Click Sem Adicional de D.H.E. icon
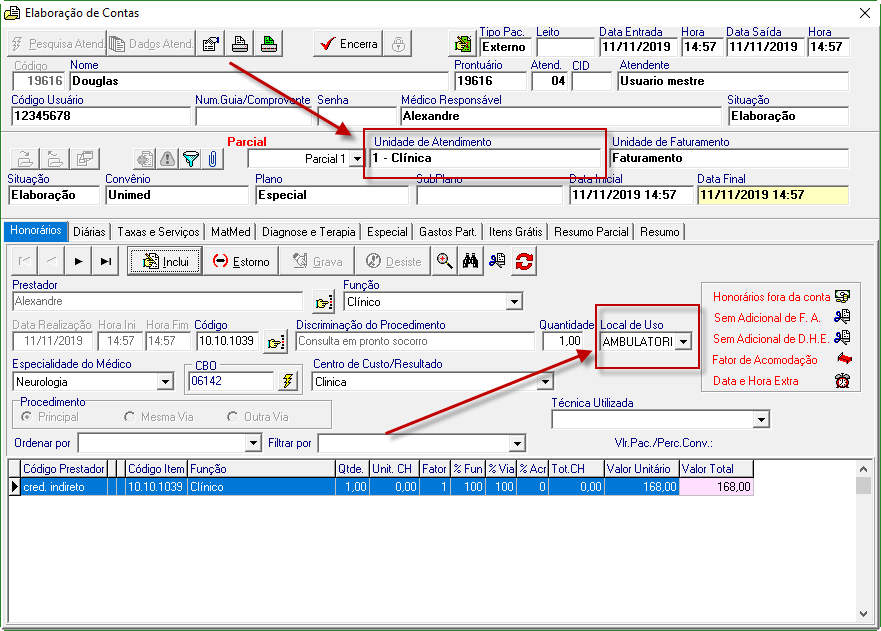 click(842, 338)
